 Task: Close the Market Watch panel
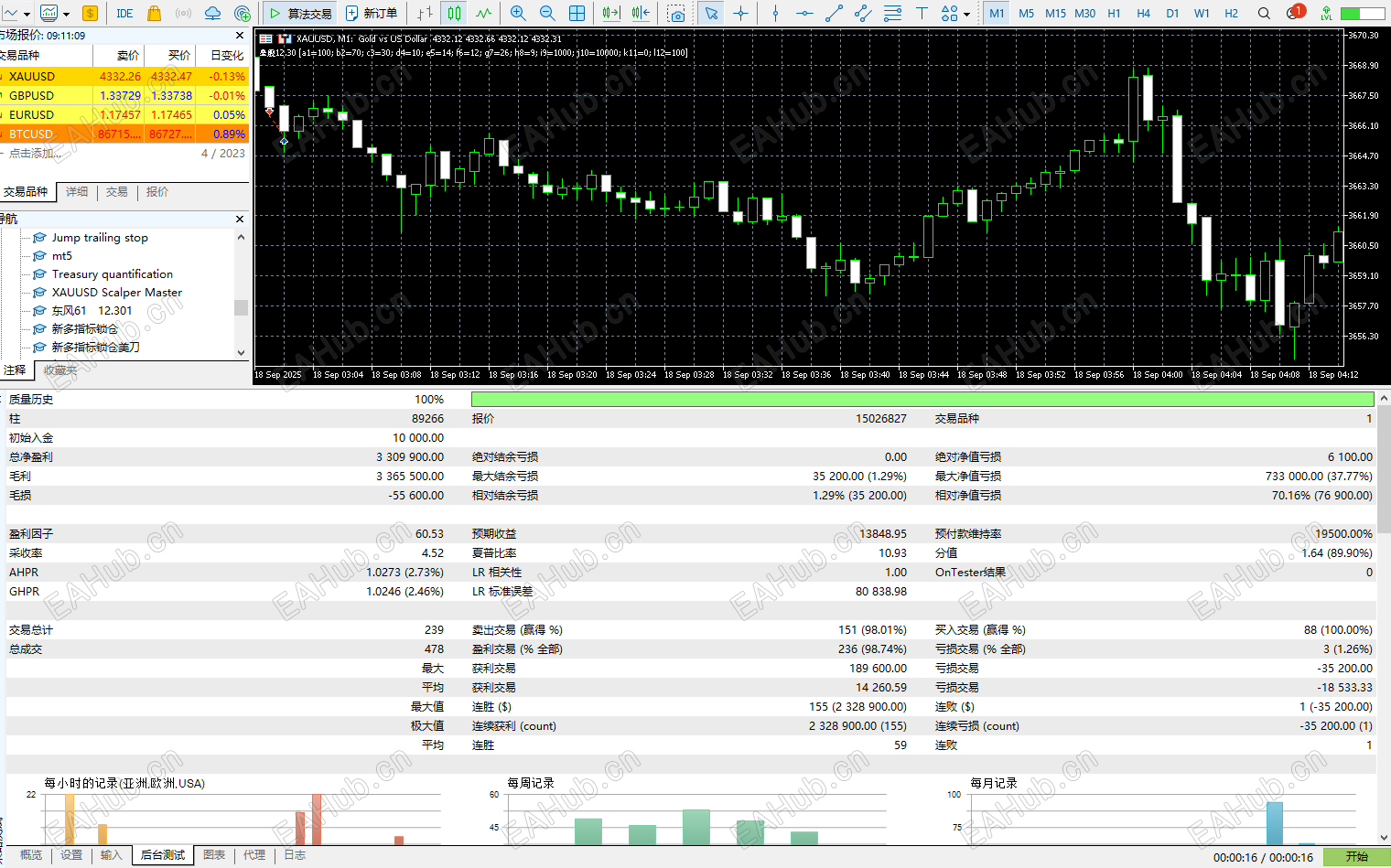coord(240,36)
